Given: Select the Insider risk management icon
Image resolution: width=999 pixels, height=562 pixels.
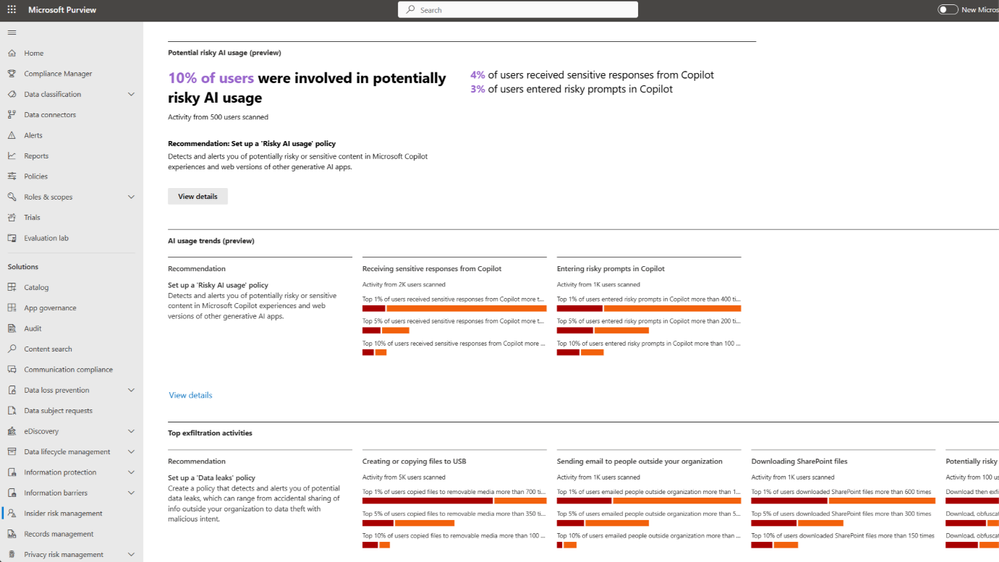Looking at the screenshot, I should [12, 513].
